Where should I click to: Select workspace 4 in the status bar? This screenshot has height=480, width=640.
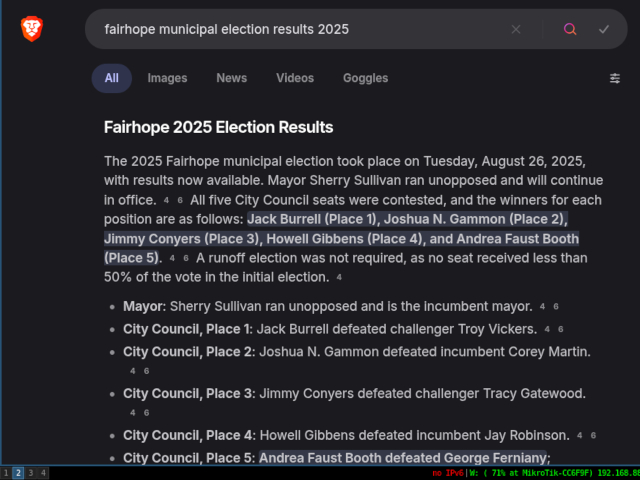pos(43,473)
